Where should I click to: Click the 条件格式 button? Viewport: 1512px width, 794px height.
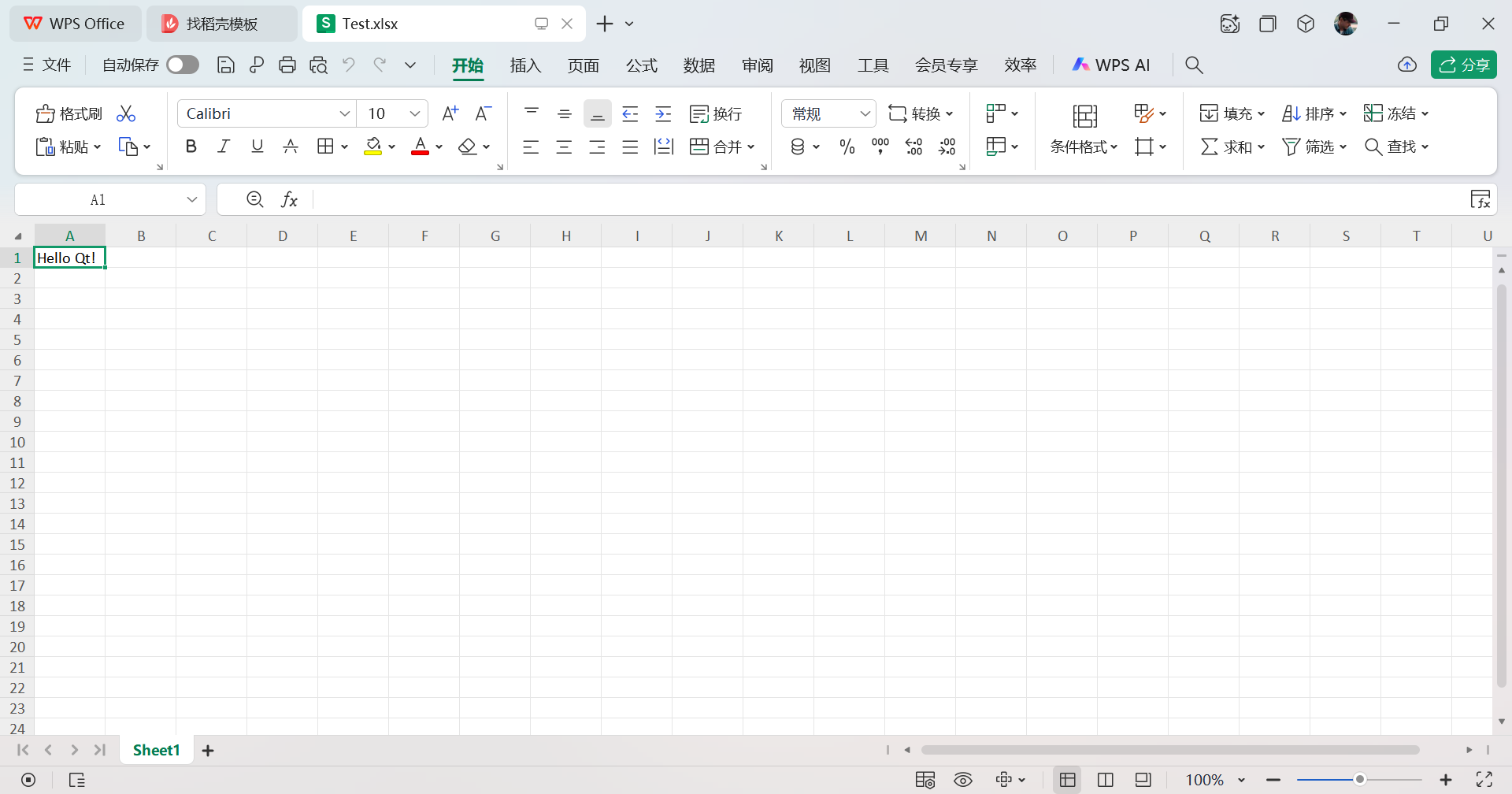[1084, 147]
